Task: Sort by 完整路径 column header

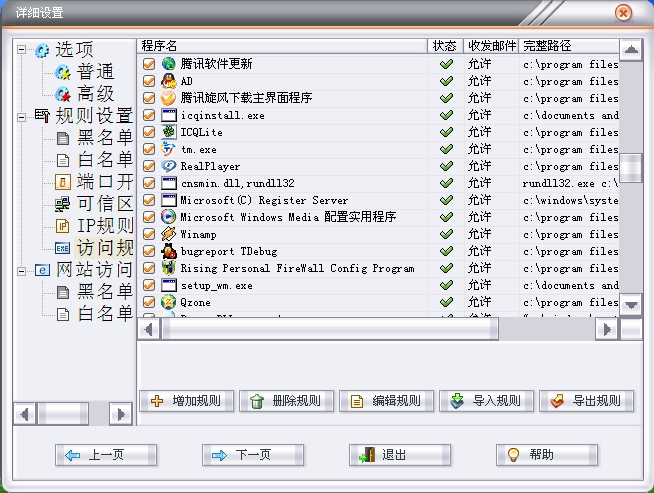Action: tap(569, 46)
